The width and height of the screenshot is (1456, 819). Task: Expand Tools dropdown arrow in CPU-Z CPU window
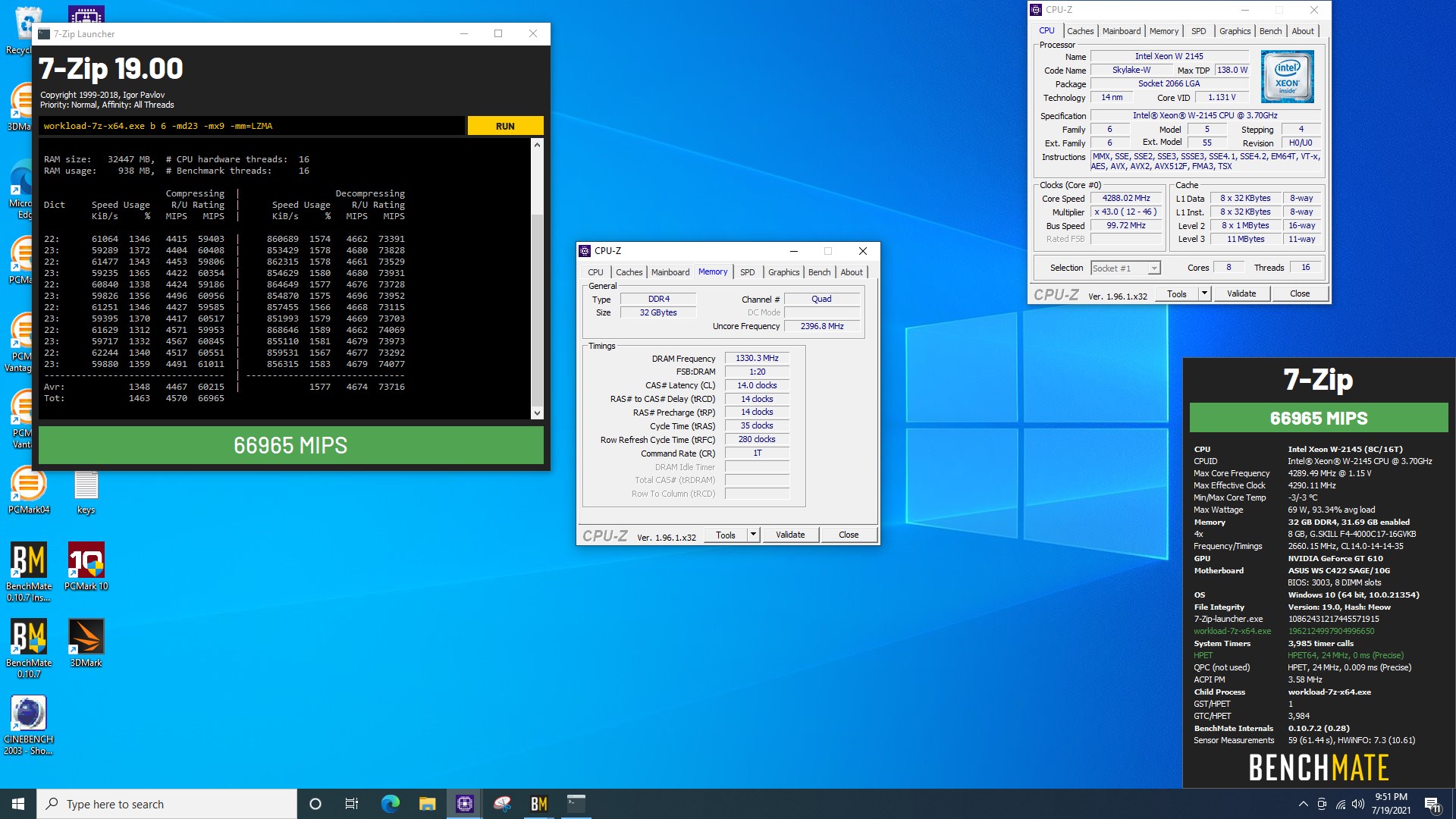pyautogui.click(x=1204, y=293)
